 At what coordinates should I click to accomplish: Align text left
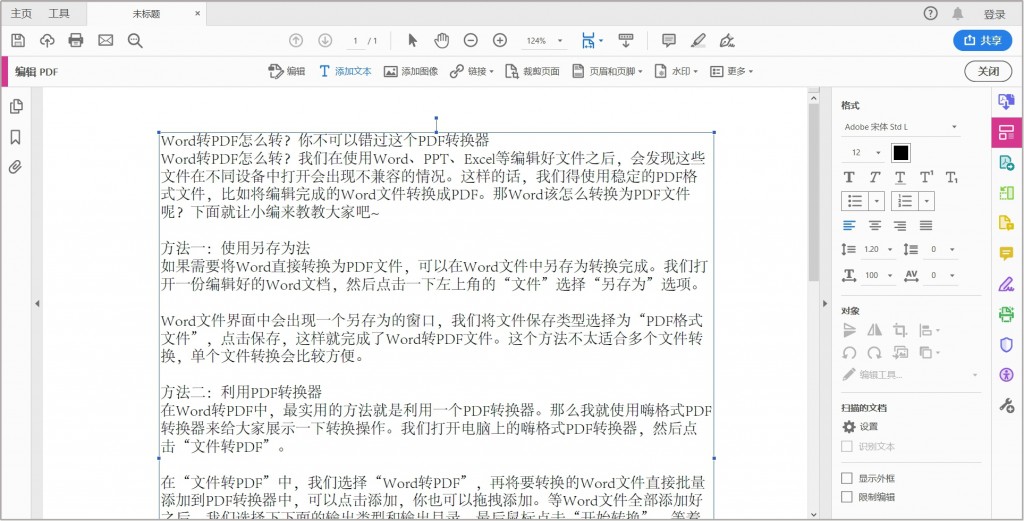click(849, 225)
